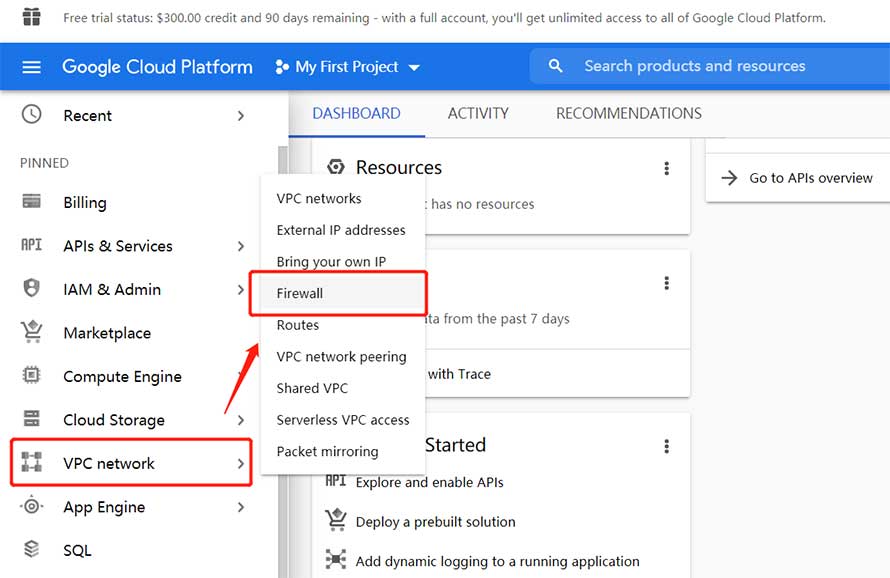This screenshot has height=578, width=890.
Task: Click the VPC network icon
Action: click(x=32, y=462)
